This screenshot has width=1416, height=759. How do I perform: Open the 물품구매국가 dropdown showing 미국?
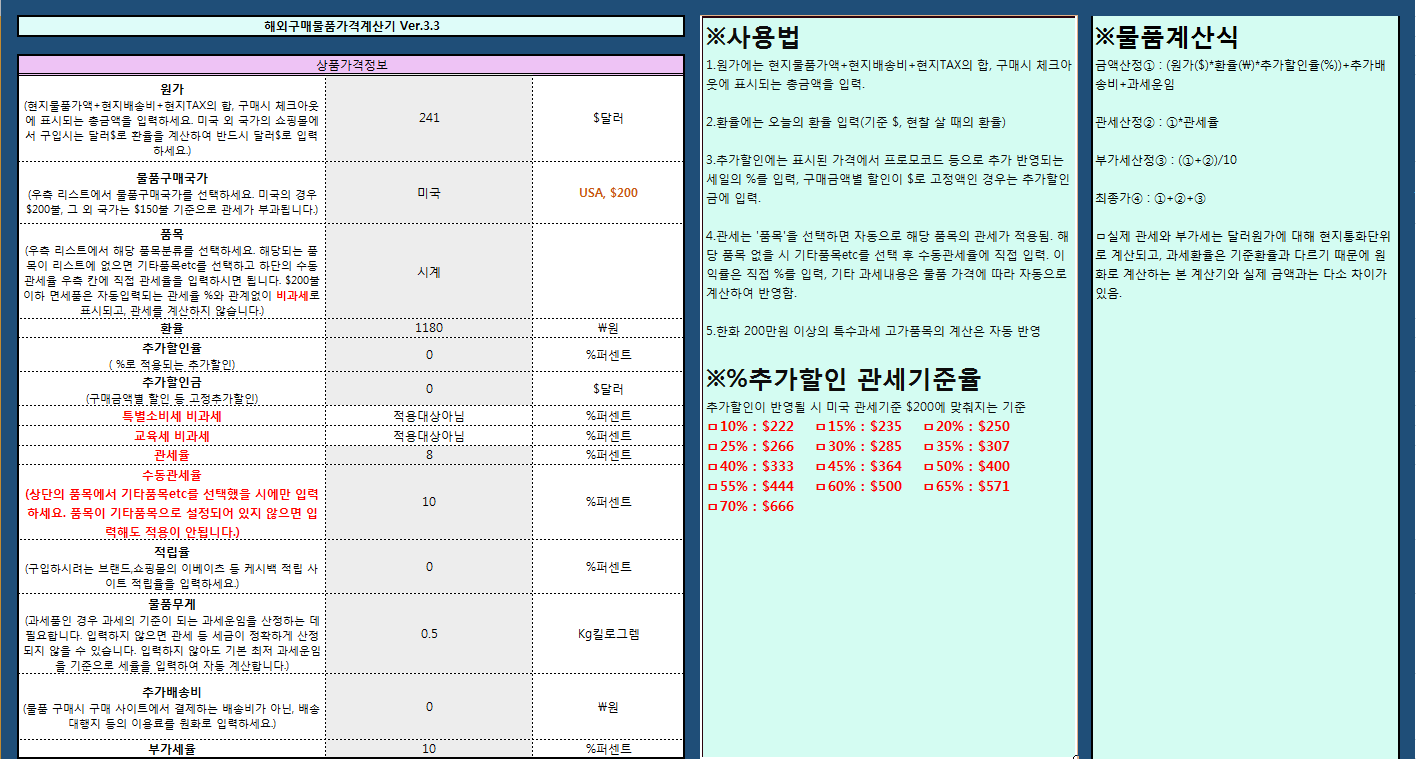(x=428, y=192)
